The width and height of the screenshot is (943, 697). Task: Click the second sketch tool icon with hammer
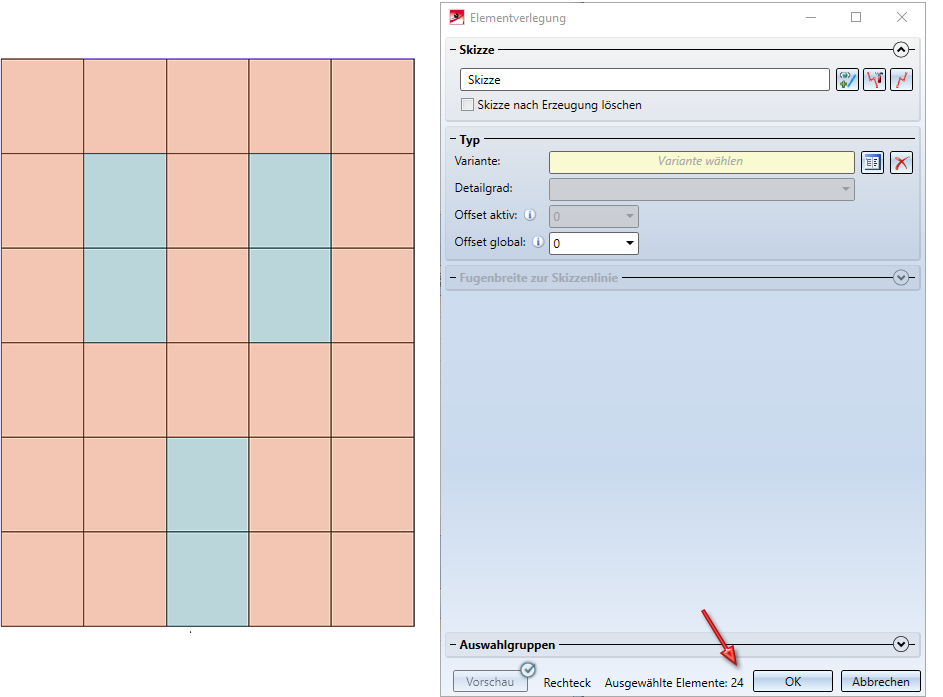(874, 79)
